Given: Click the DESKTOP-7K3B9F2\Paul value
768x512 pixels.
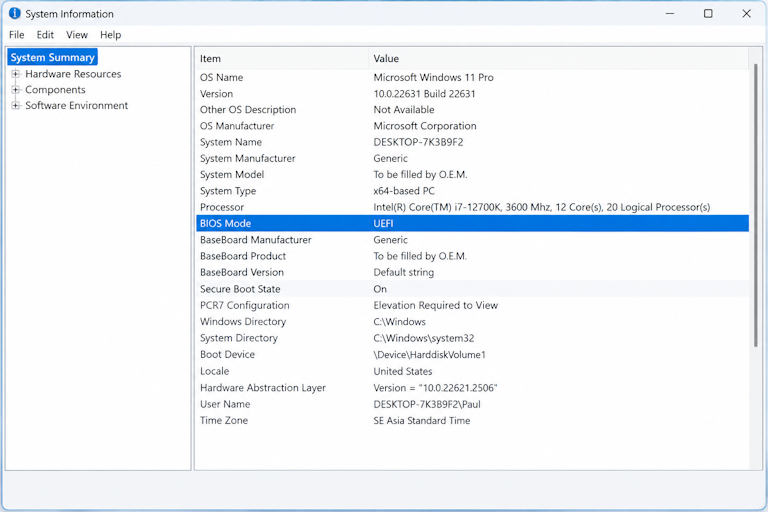Looking at the screenshot, I should 427,404.
